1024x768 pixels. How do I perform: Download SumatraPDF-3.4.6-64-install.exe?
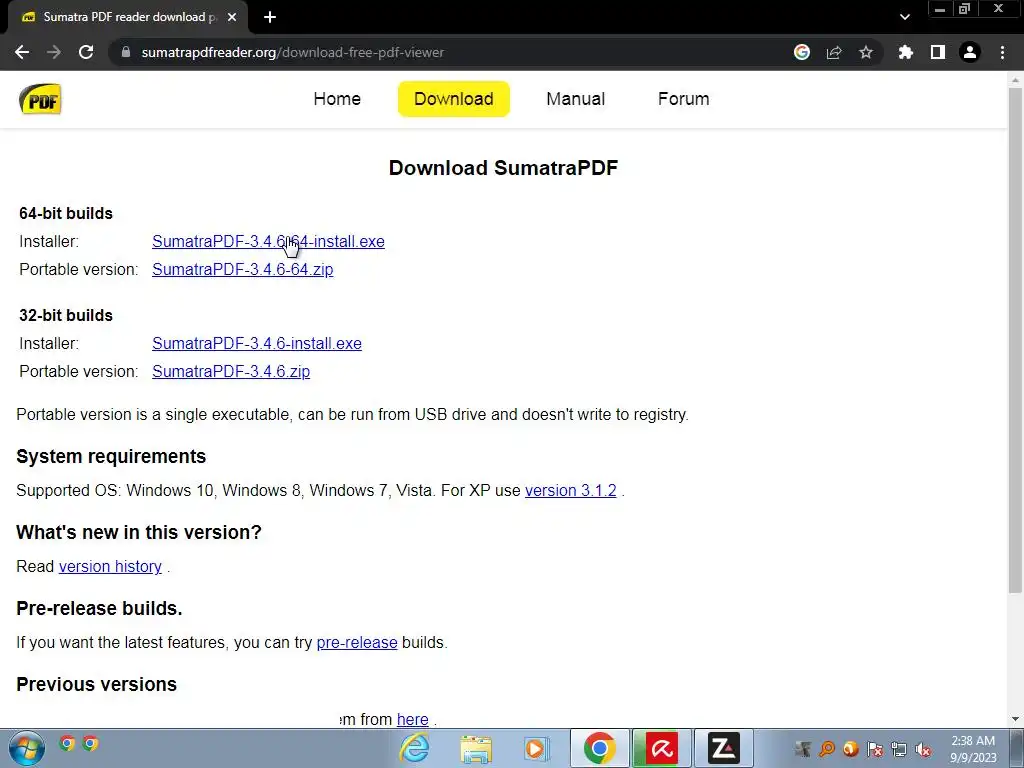pyautogui.click(x=268, y=242)
